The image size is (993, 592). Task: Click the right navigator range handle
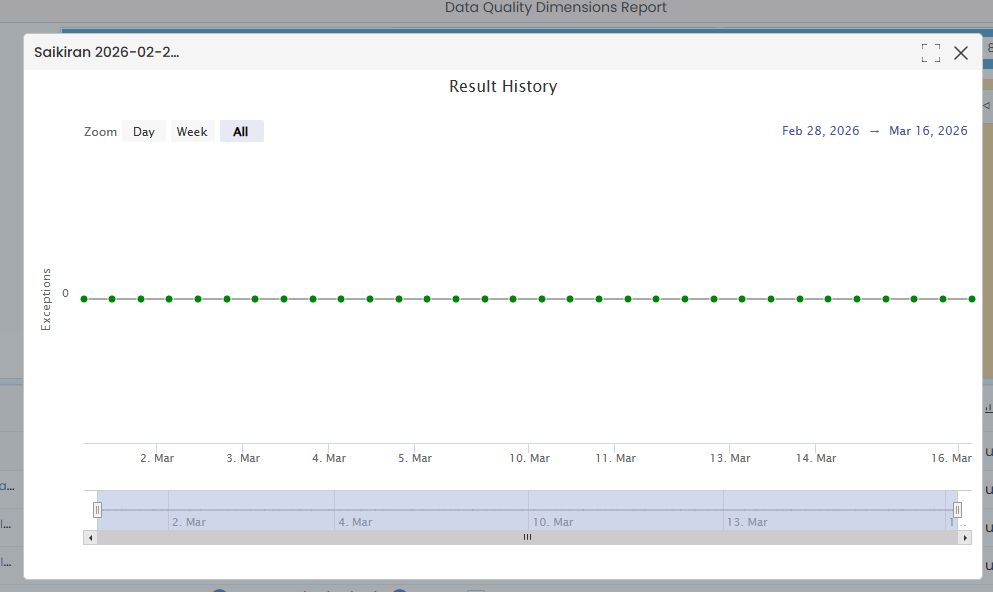[958, 510]
